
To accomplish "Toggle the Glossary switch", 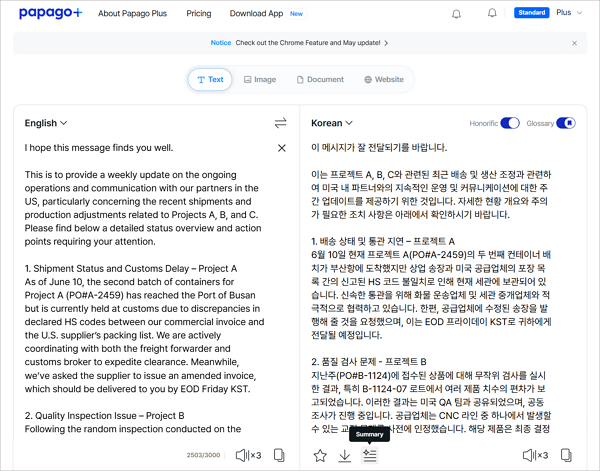I will click(566, 123).
